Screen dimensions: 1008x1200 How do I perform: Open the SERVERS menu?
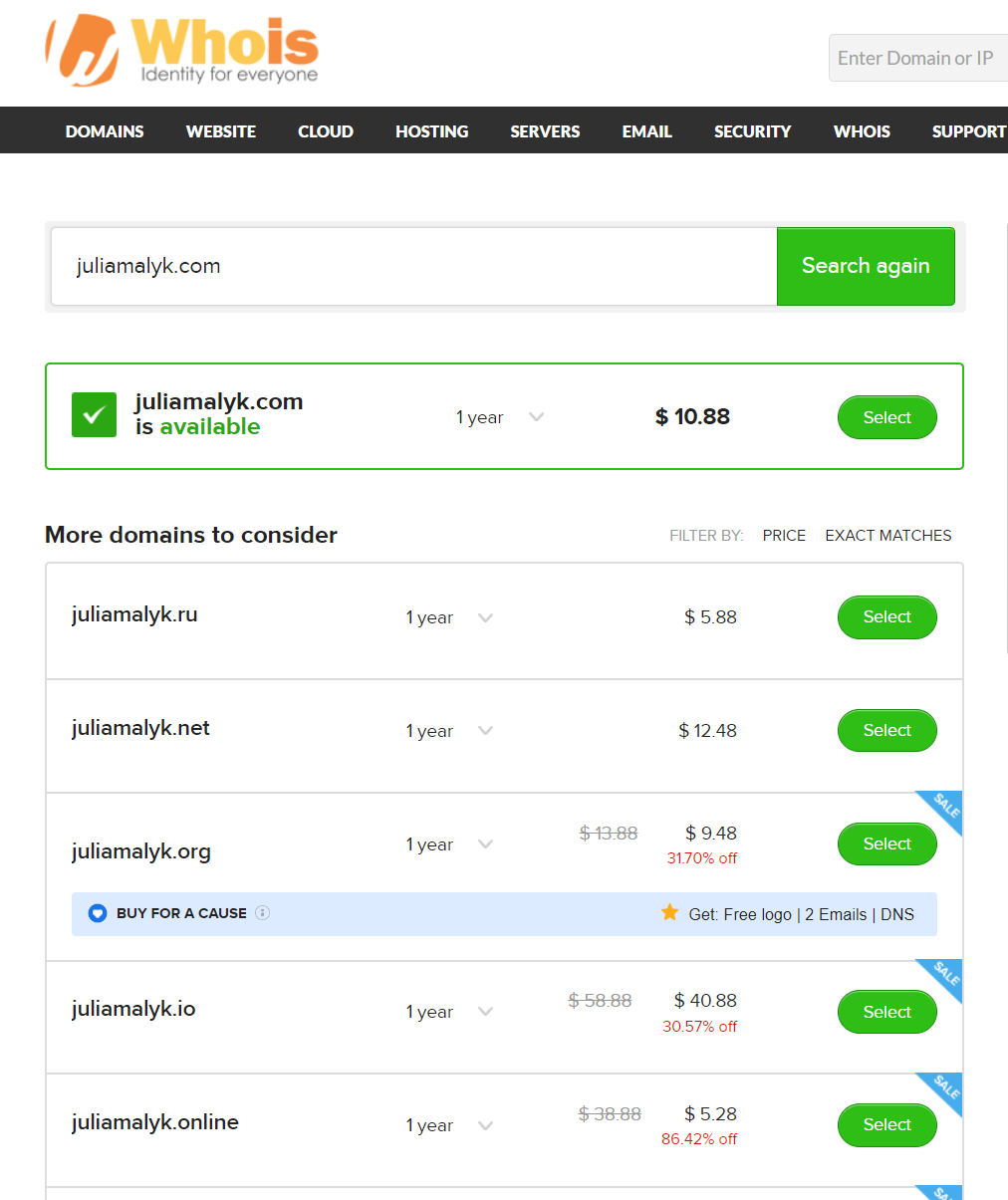[x=545, y=131]
